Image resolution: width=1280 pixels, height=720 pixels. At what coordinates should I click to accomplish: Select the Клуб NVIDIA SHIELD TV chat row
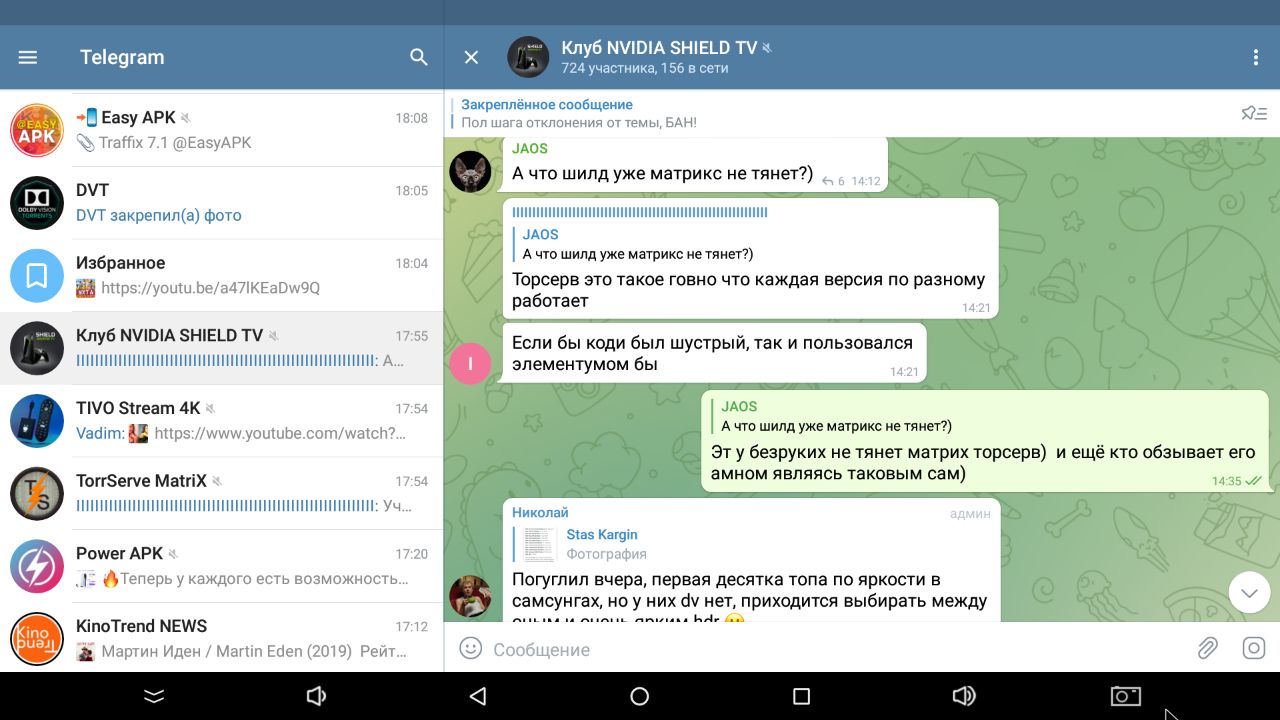click(221, 348)
